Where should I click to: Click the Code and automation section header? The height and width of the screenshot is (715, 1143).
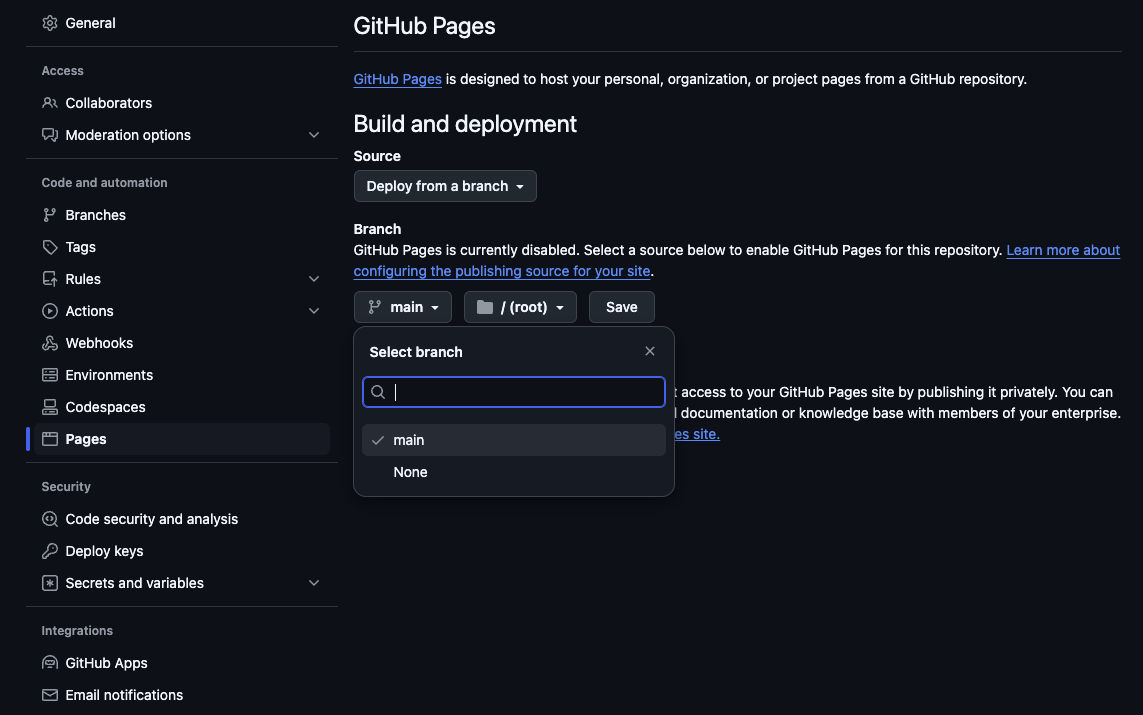pos(104,183)
